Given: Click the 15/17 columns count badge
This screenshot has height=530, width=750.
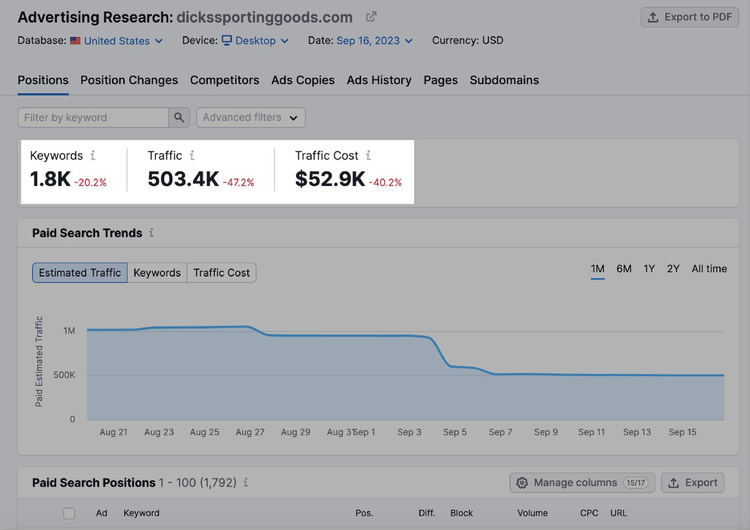Looking at the screenshot, I should click(636, 483).
